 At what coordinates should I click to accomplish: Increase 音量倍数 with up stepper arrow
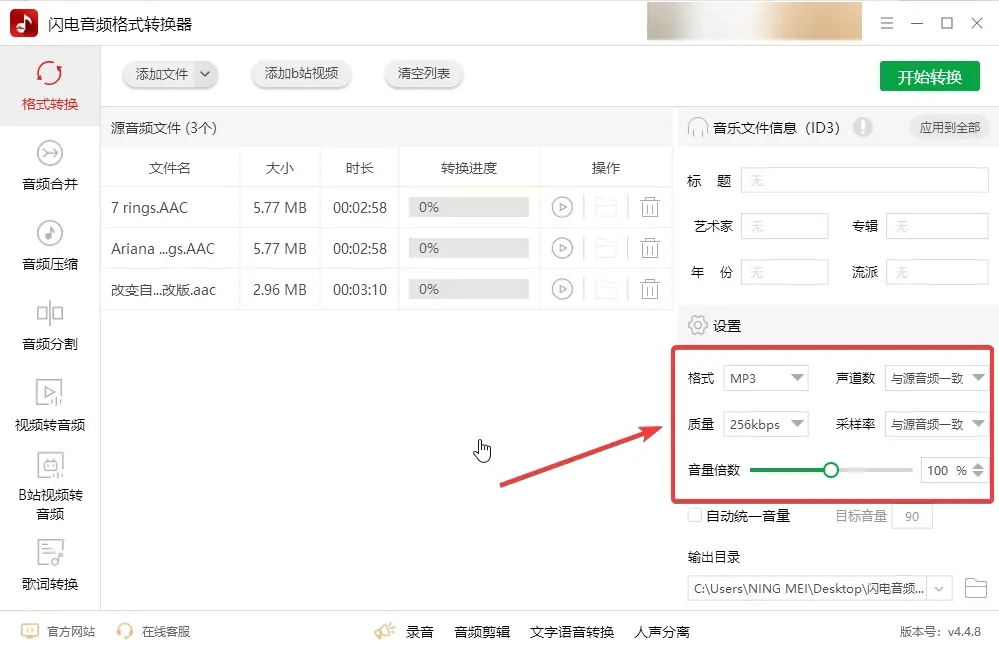978,466
